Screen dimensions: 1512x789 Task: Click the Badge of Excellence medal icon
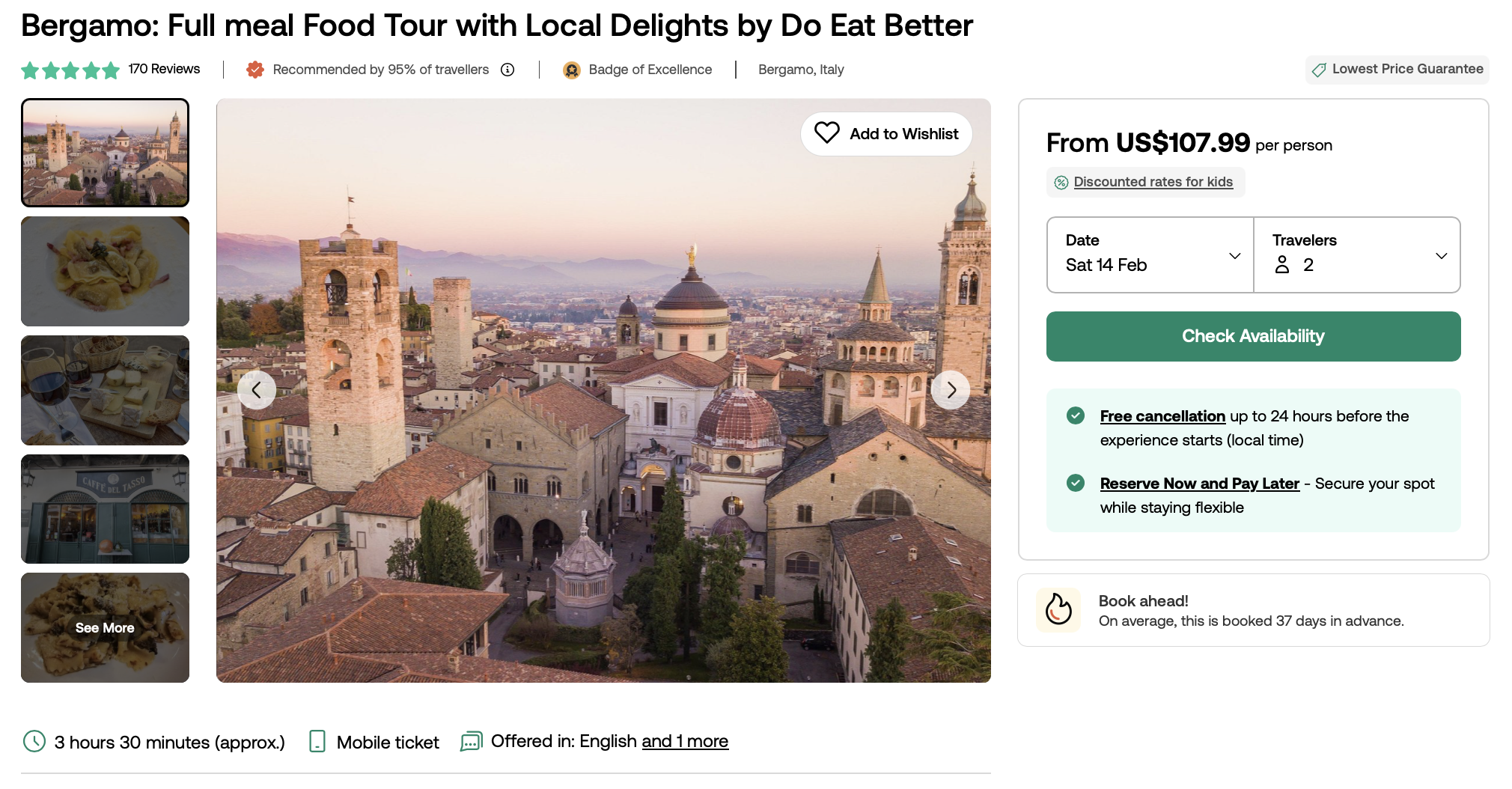572,70
